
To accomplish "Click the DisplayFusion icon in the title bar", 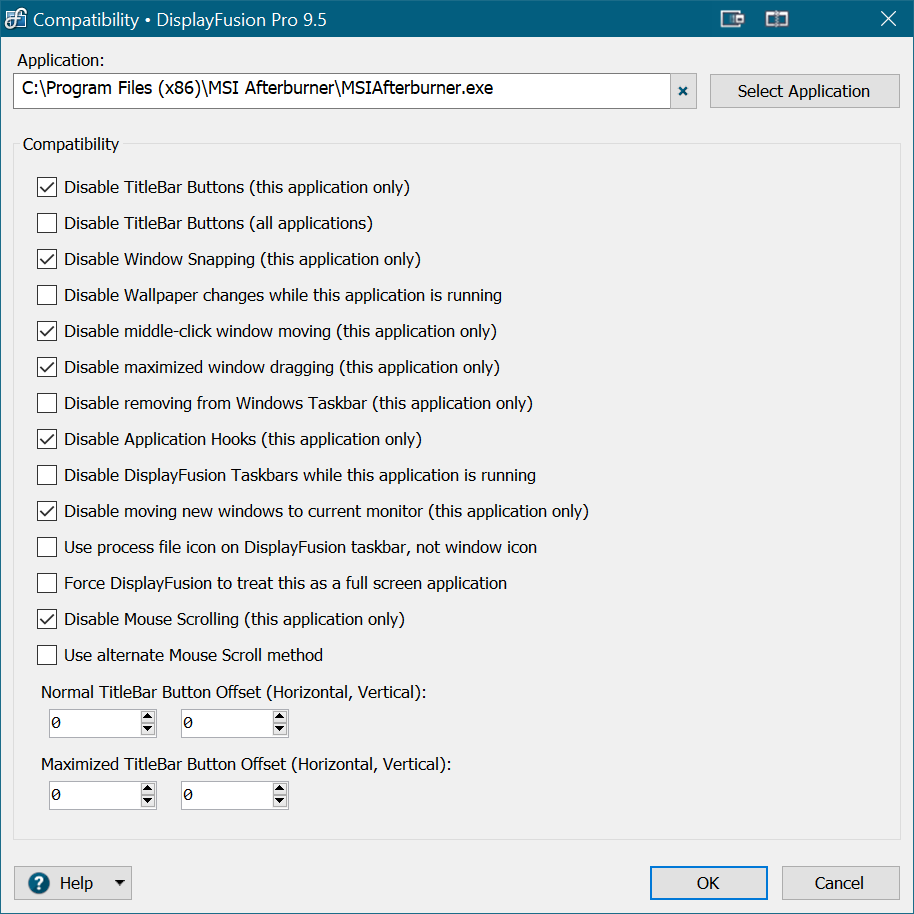I will pos(15,19).
